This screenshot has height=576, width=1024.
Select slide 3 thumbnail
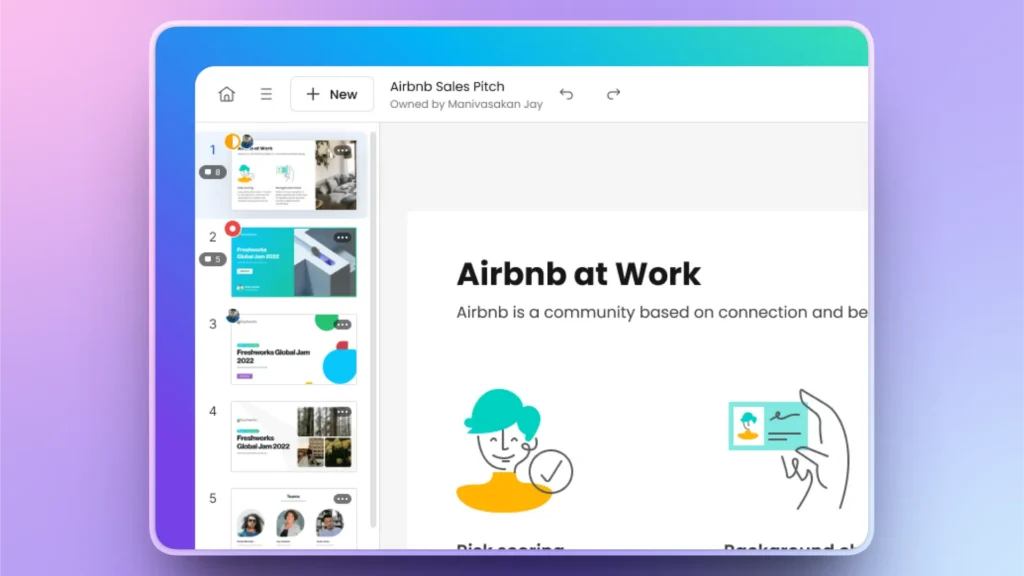[294, 349]
